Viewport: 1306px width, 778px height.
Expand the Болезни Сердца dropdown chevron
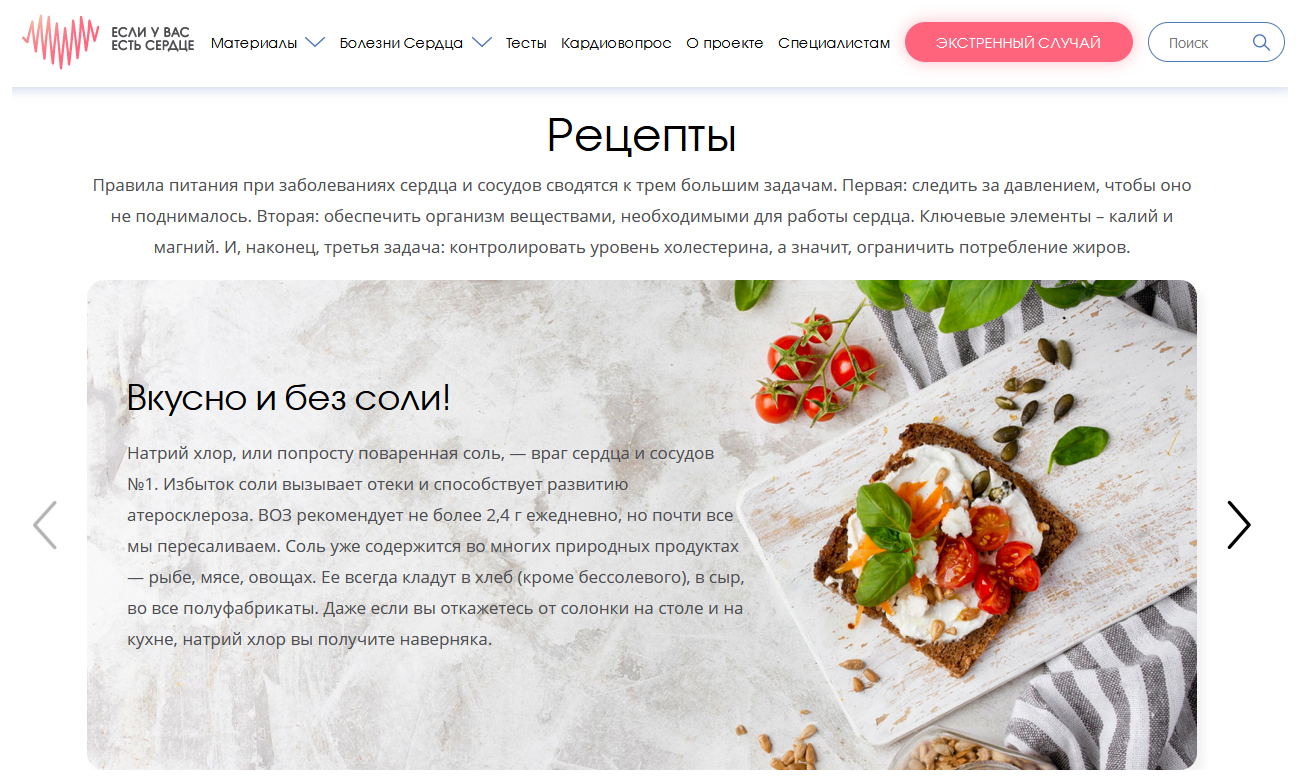(x=481, y=43)
